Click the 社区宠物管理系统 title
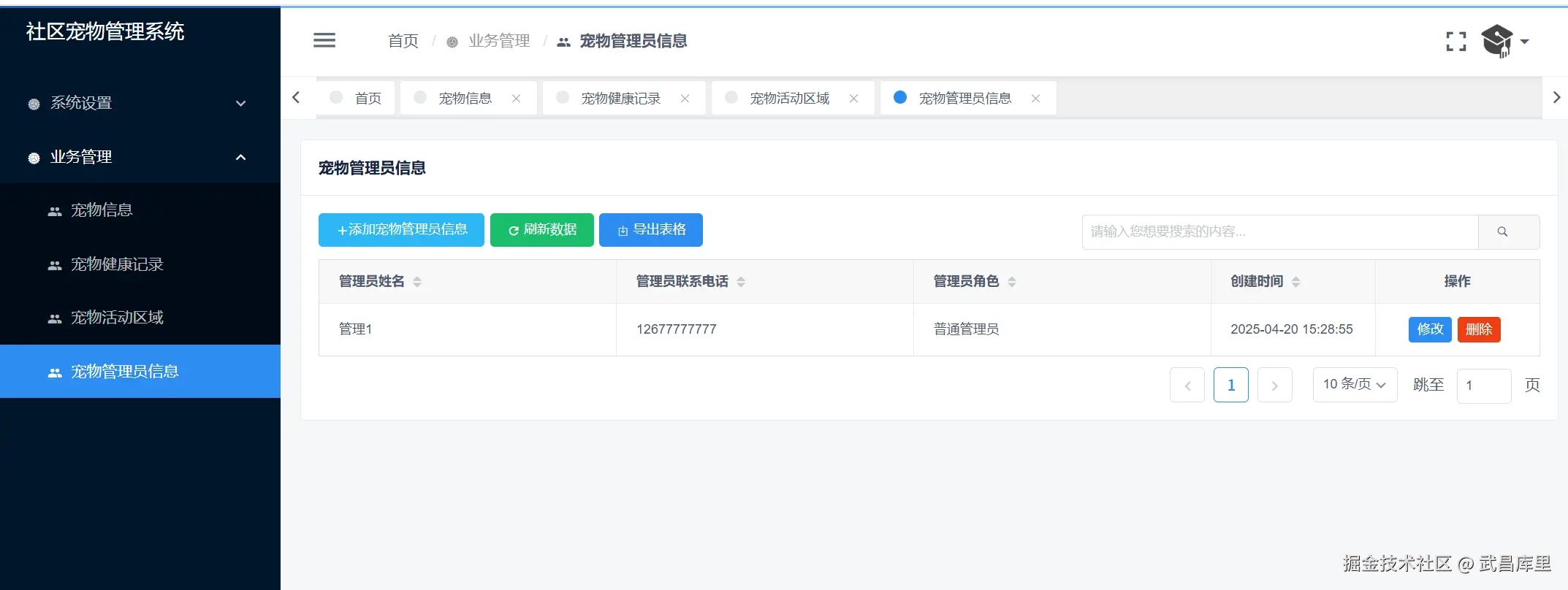This screenshot has width=1568, height=590. click(105, 31)
